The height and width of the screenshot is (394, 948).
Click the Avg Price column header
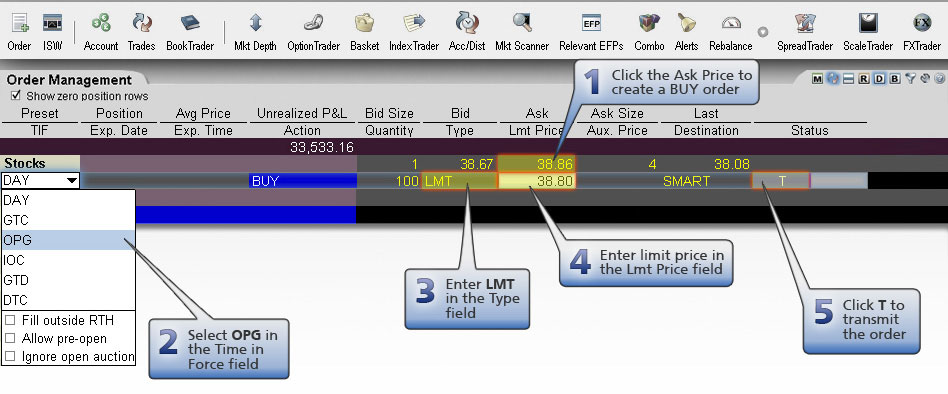pyautogui.click(x=203, y=114)
